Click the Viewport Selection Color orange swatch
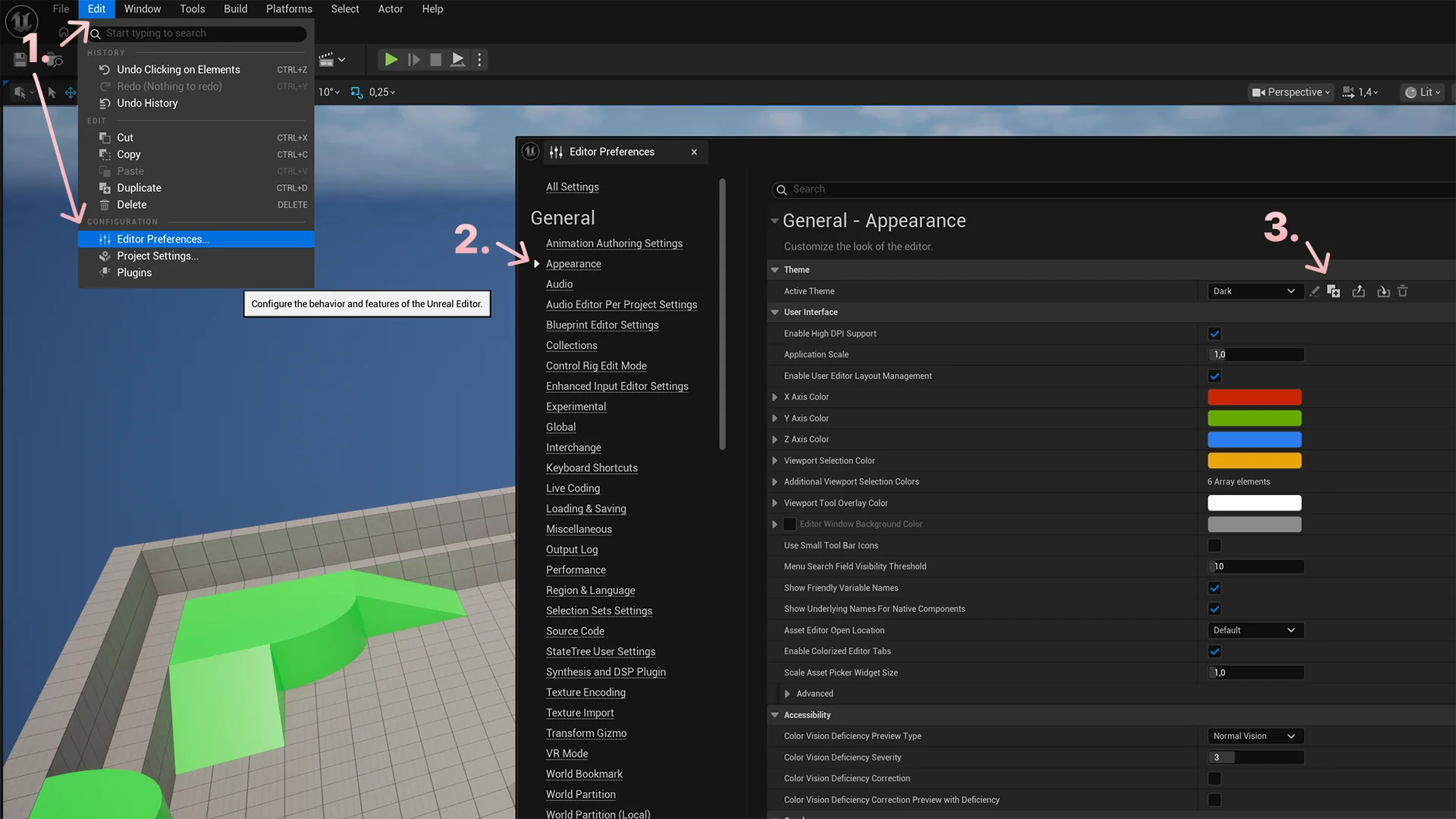 coord(1254,461)
